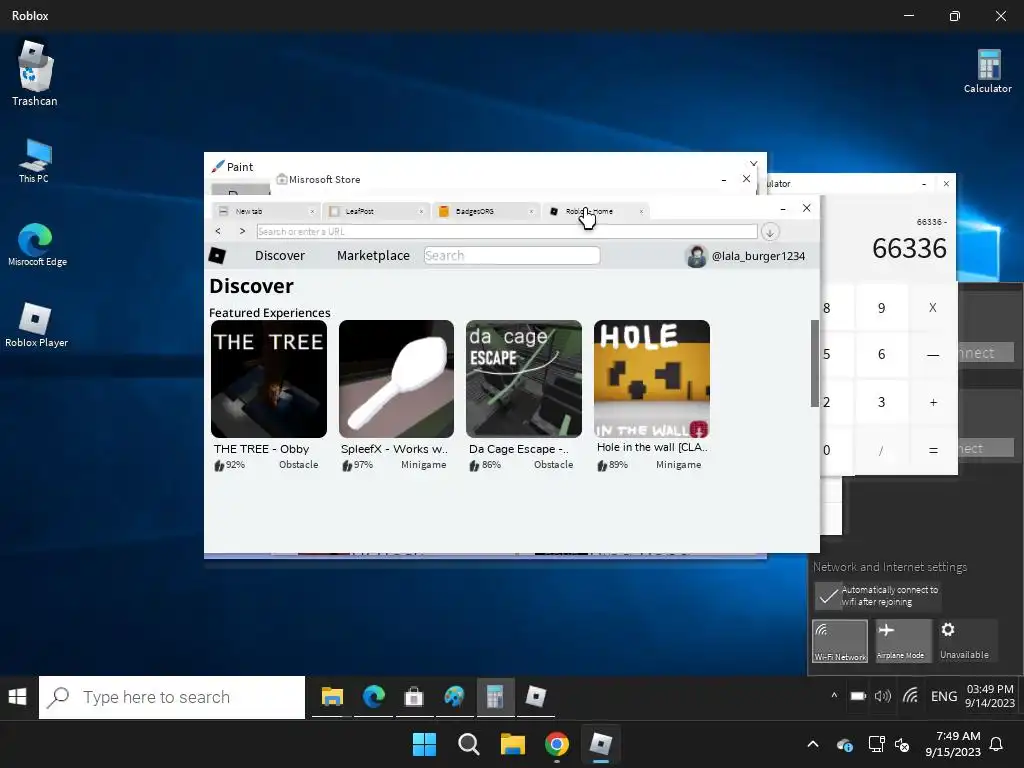Launch Roblox Player desktop icon

[36, 325]
